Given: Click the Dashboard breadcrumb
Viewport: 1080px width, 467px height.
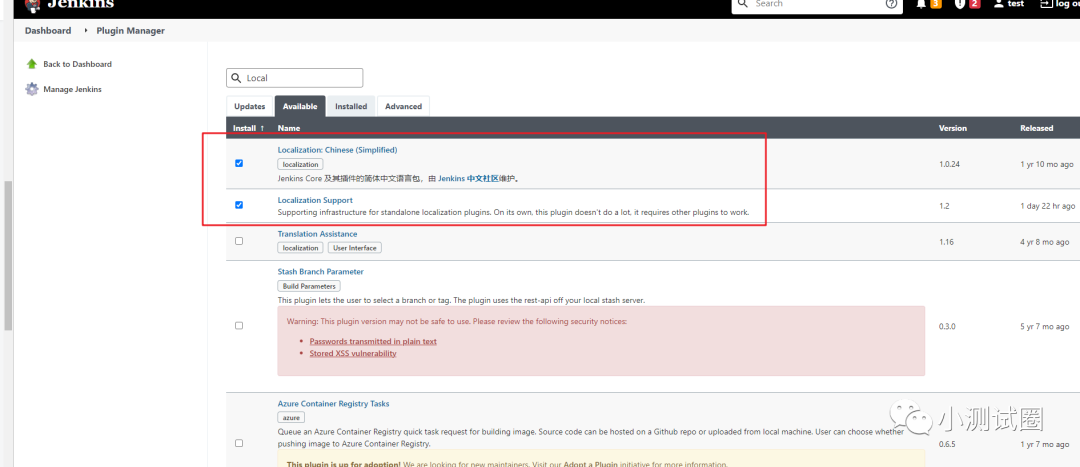Looking at the screenshot, I should tap(48, 31).
